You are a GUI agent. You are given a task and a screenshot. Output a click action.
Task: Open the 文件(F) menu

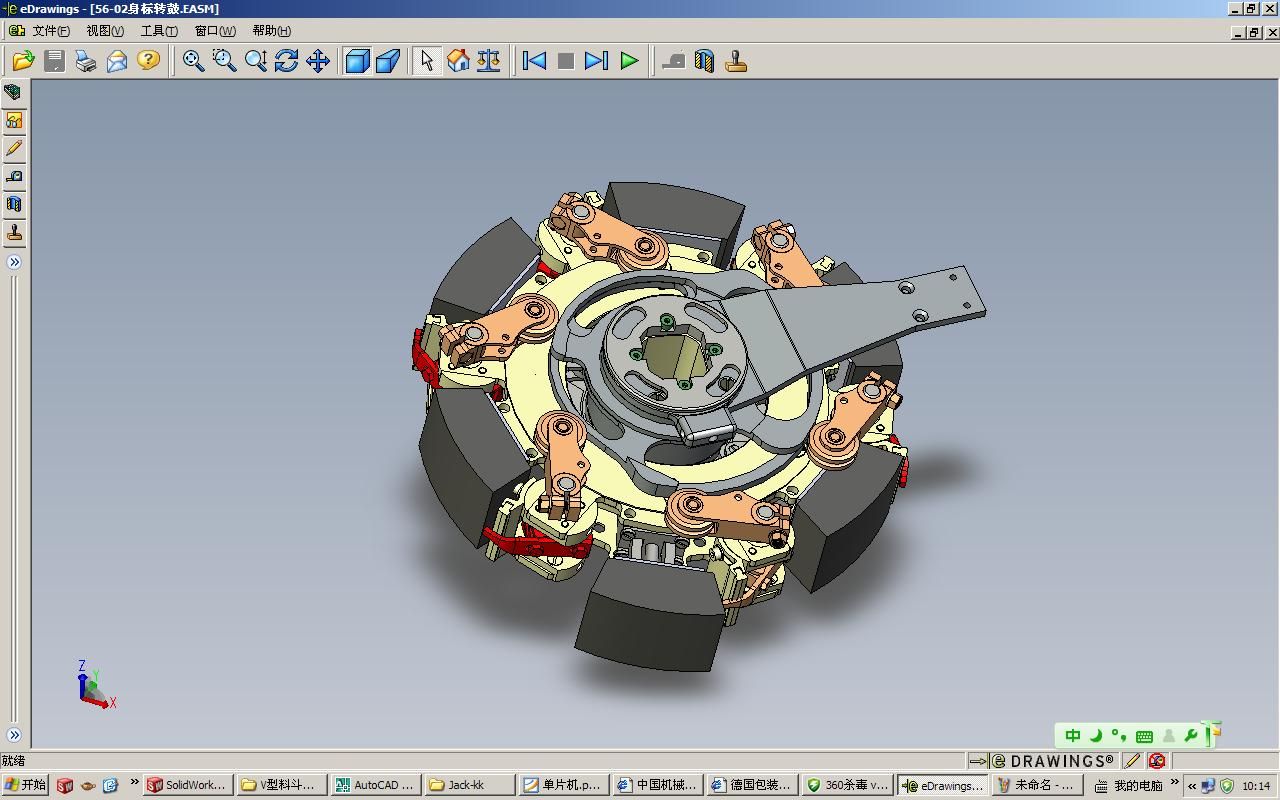click(50, 31)
